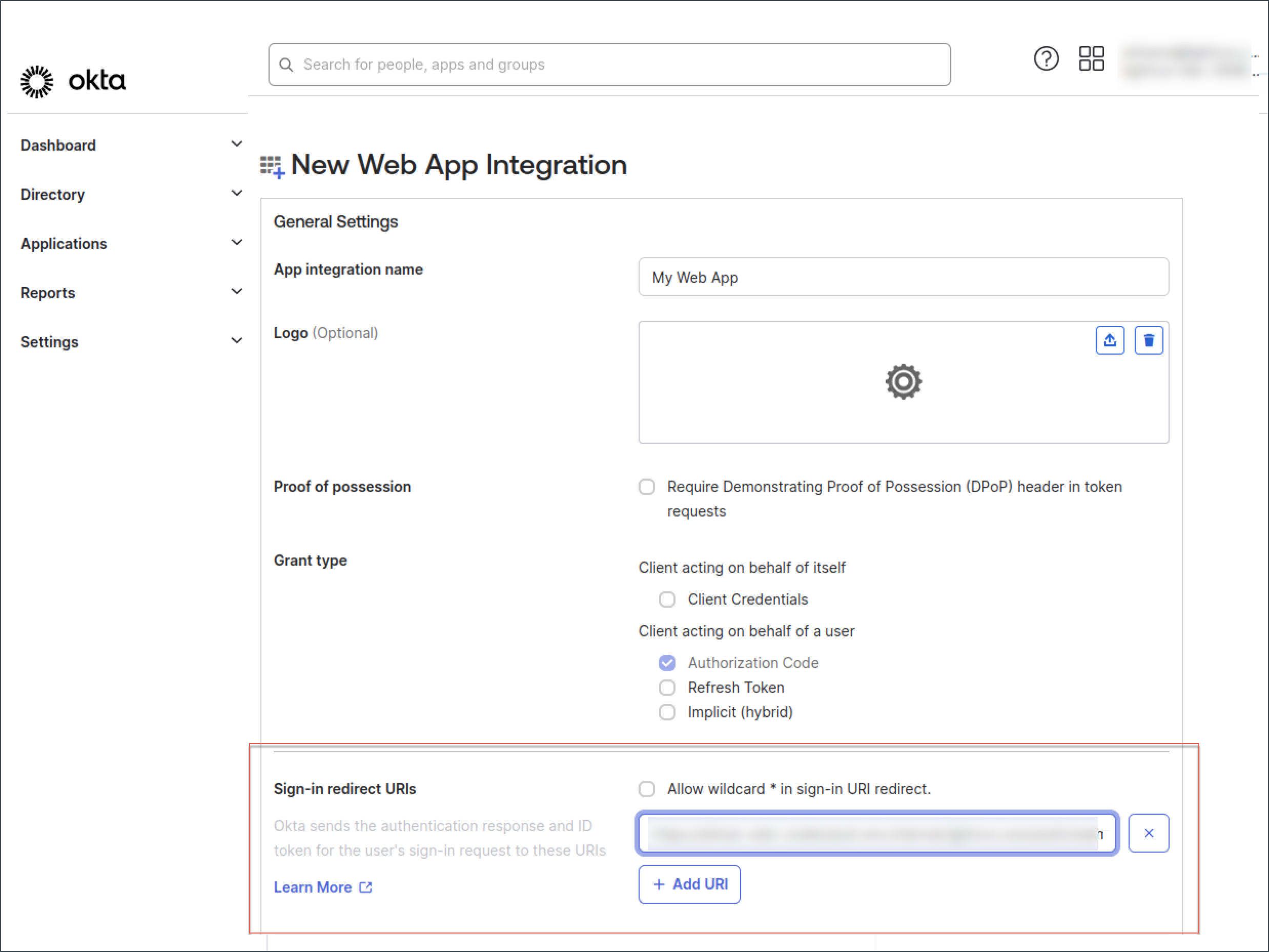Check the Client Credentials grant type
Screen dimensions: 1269x952
pyautogui.click(x=667, y=600)
